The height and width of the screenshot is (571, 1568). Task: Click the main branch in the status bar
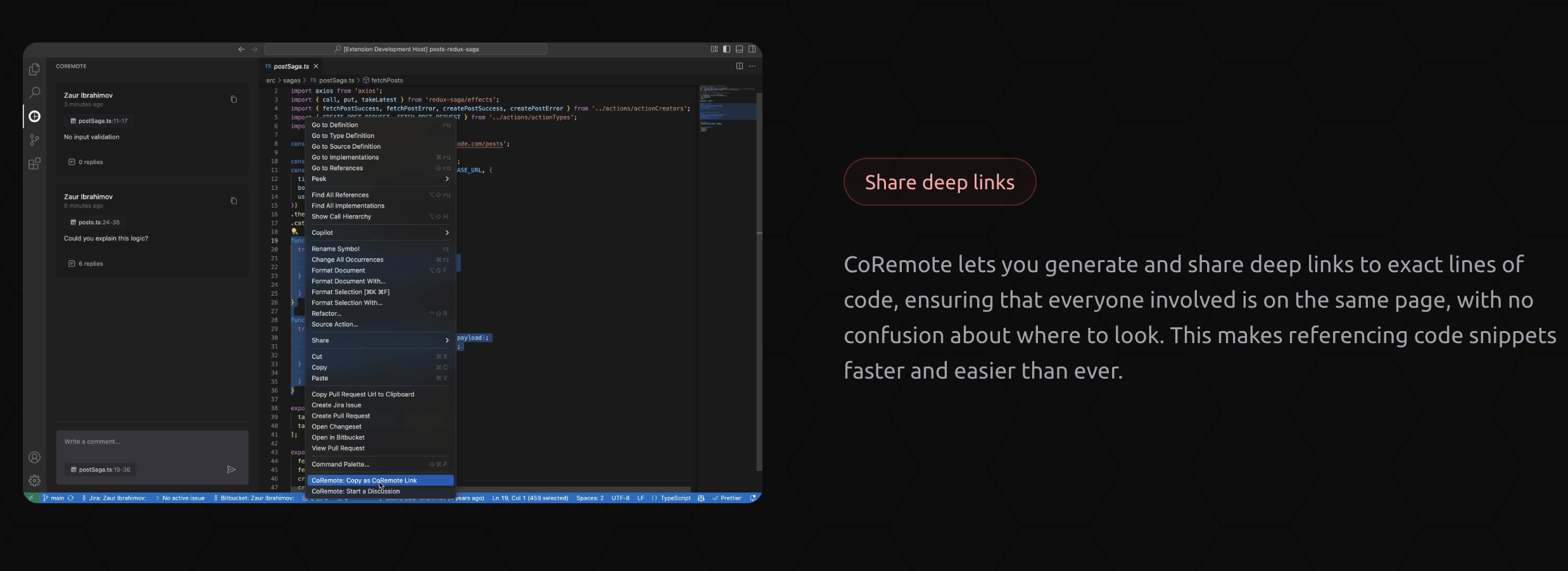click(54, 498)
